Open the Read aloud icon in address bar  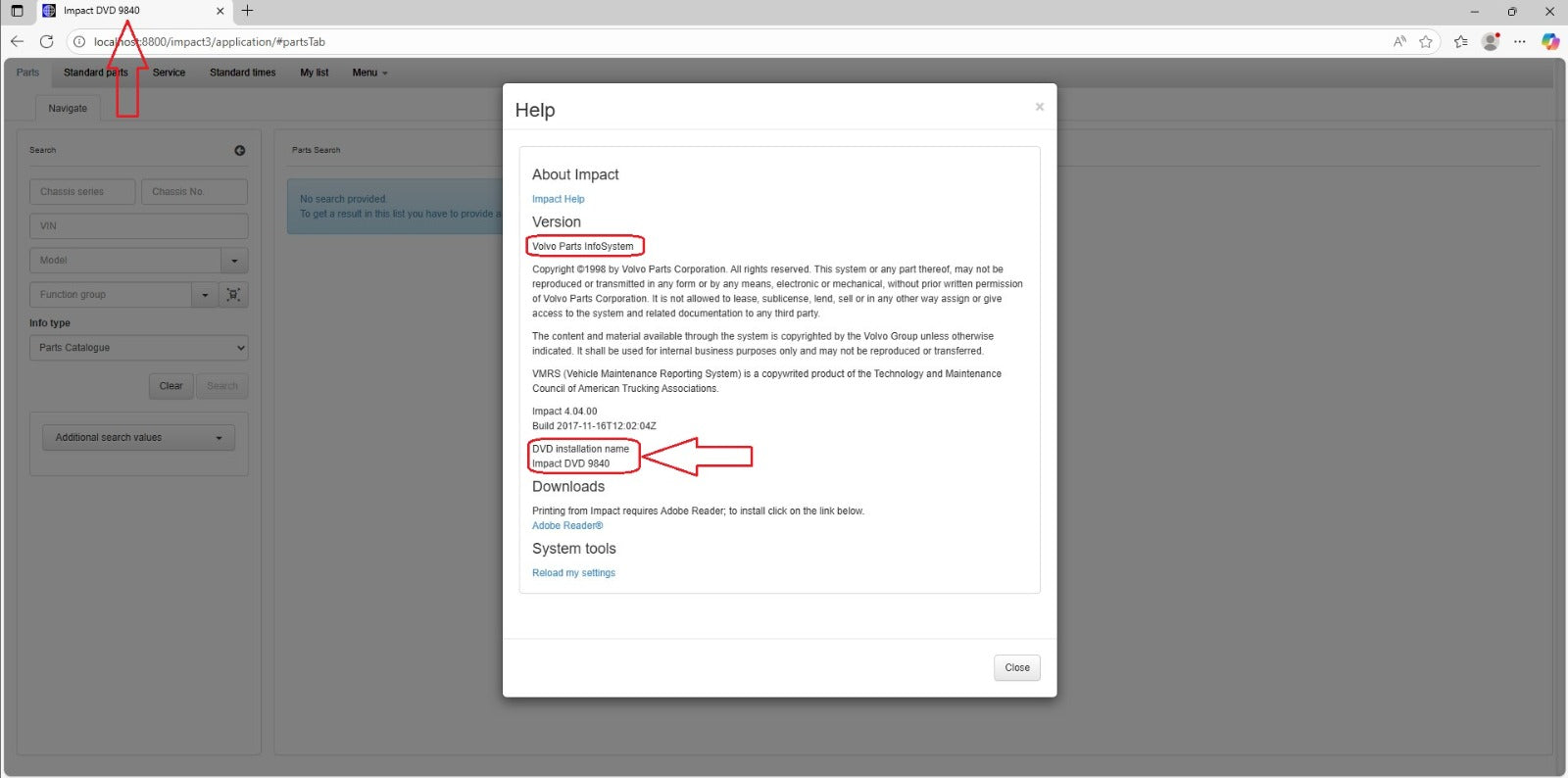point(1399,41)
